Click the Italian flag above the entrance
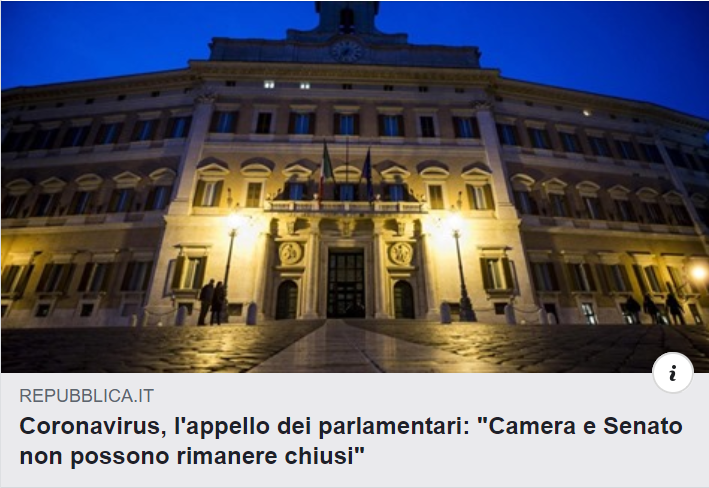This screenshot has width=709, height=488. point(326,171)
